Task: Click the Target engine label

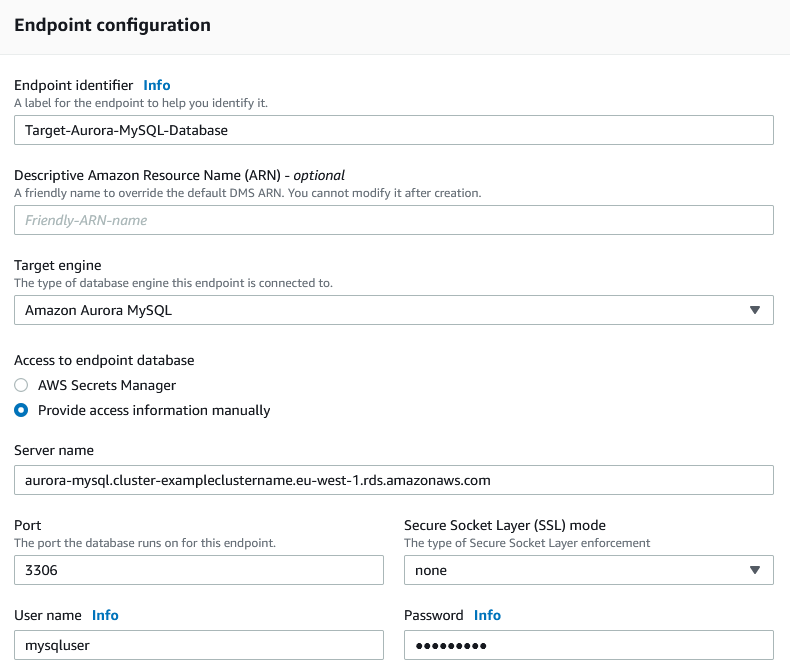Action: (x=57, y=265)
